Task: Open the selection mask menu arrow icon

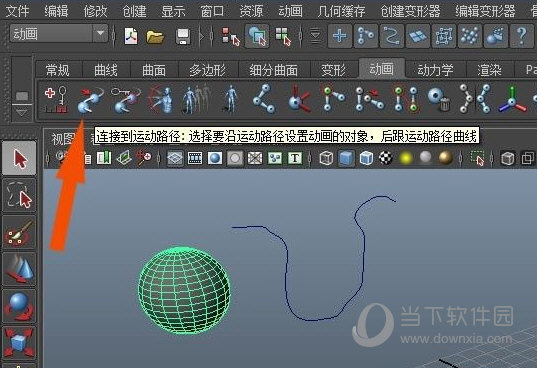Action: pyautogui.click(x=315, y=36)
